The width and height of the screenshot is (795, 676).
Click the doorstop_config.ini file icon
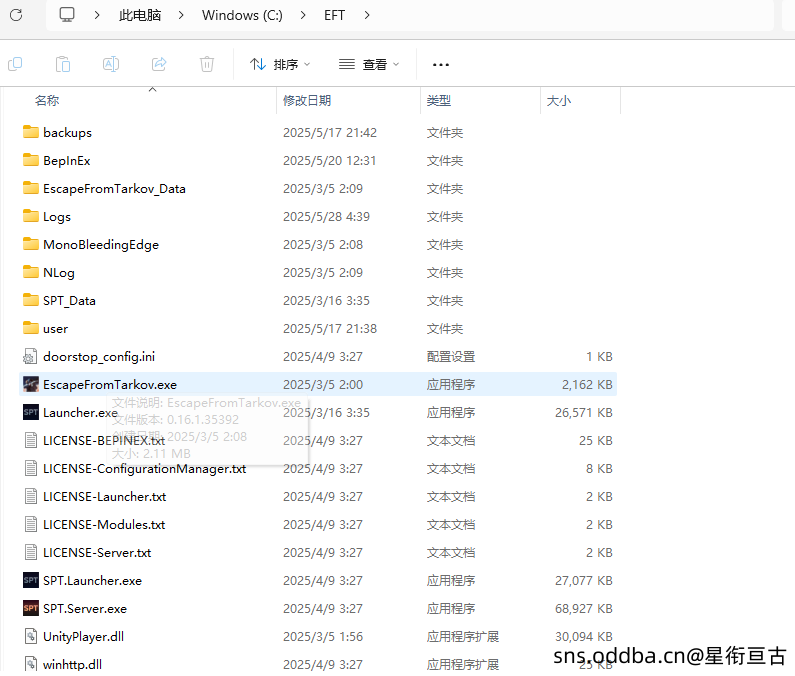(30, 357)
